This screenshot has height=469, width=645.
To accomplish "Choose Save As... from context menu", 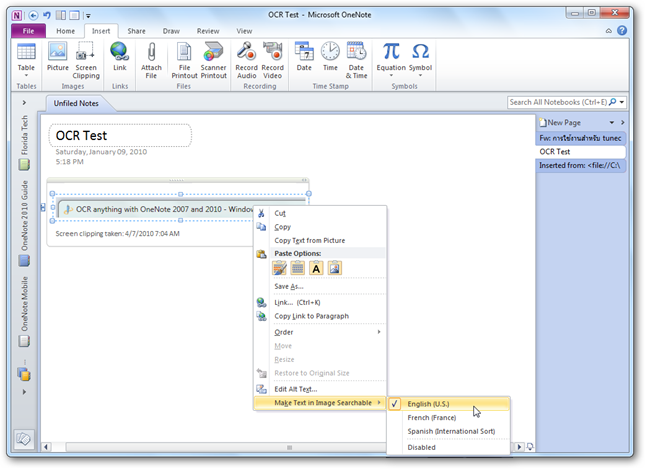I will (320, 286).
